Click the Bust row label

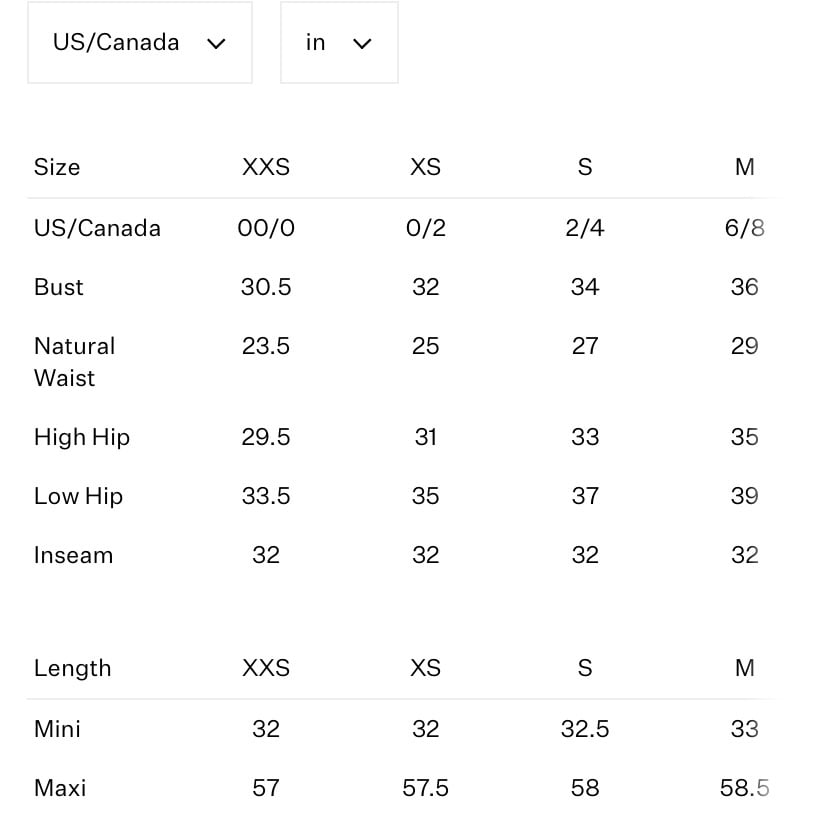pos(59,287)
